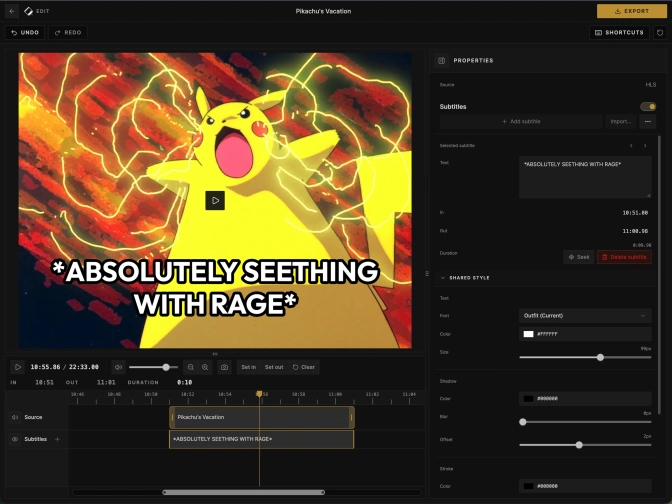Add a new subtitle

tap(521, 122)
